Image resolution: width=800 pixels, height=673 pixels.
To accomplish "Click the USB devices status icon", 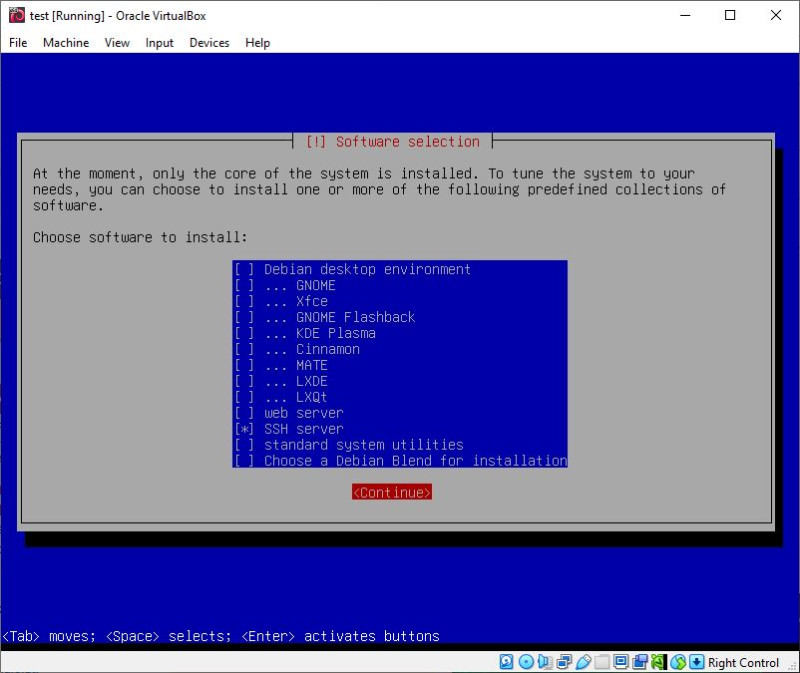I will [x=583, y=662].
